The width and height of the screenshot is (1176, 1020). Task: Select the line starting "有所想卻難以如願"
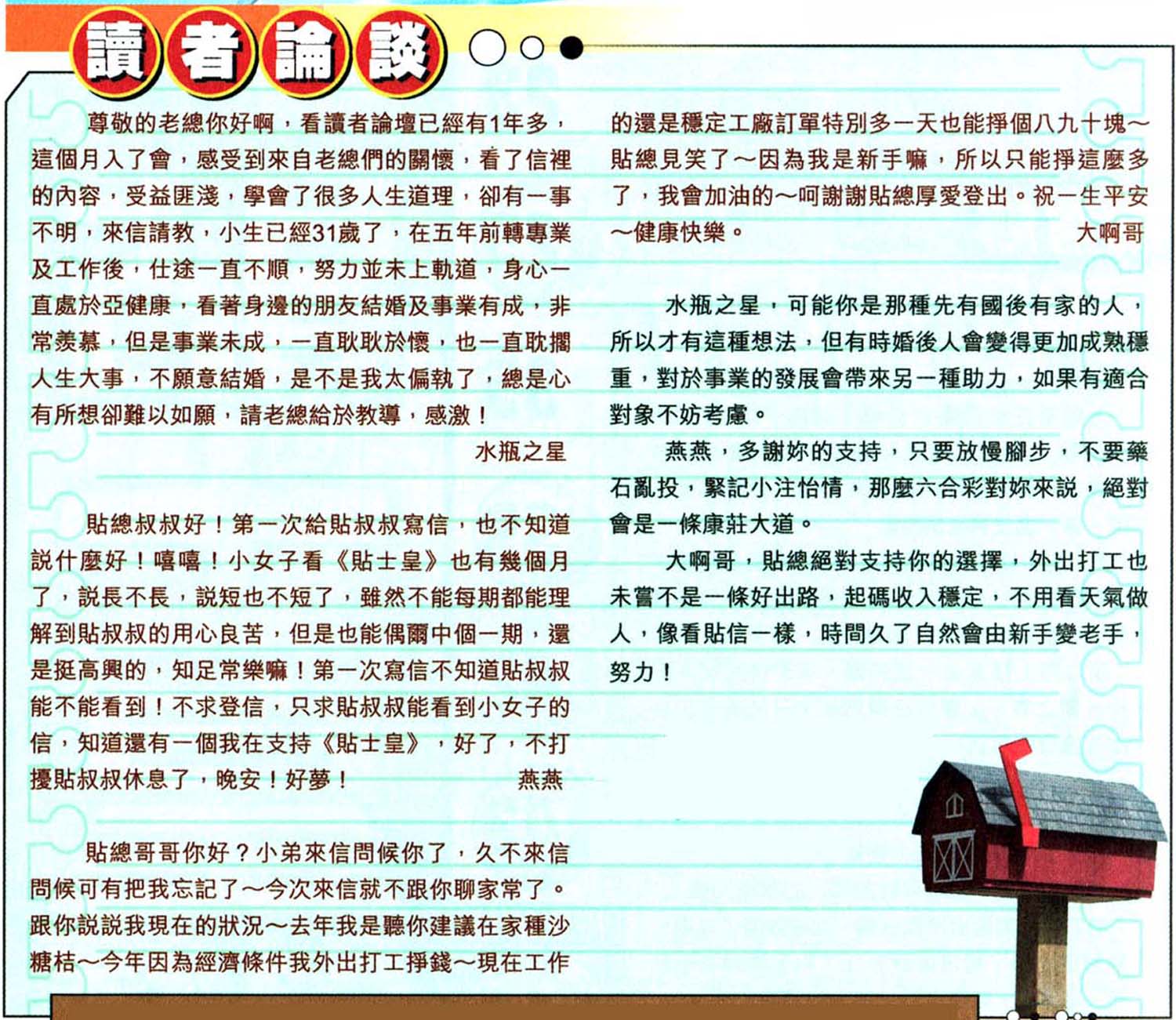point(260,415)
